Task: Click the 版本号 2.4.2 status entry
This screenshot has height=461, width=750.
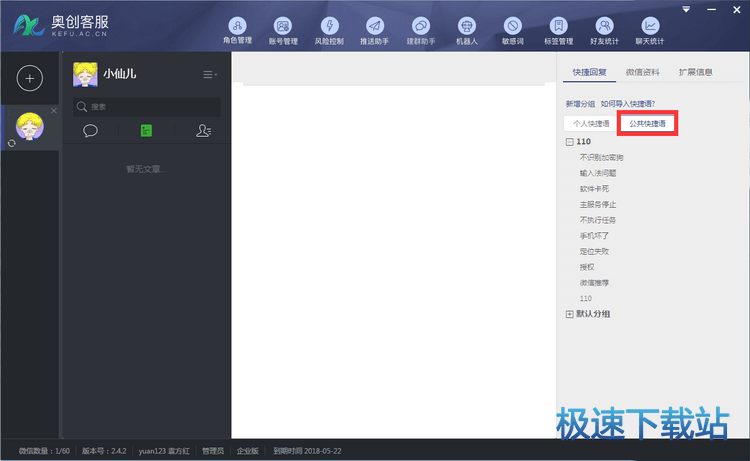Action: (104, 451)
